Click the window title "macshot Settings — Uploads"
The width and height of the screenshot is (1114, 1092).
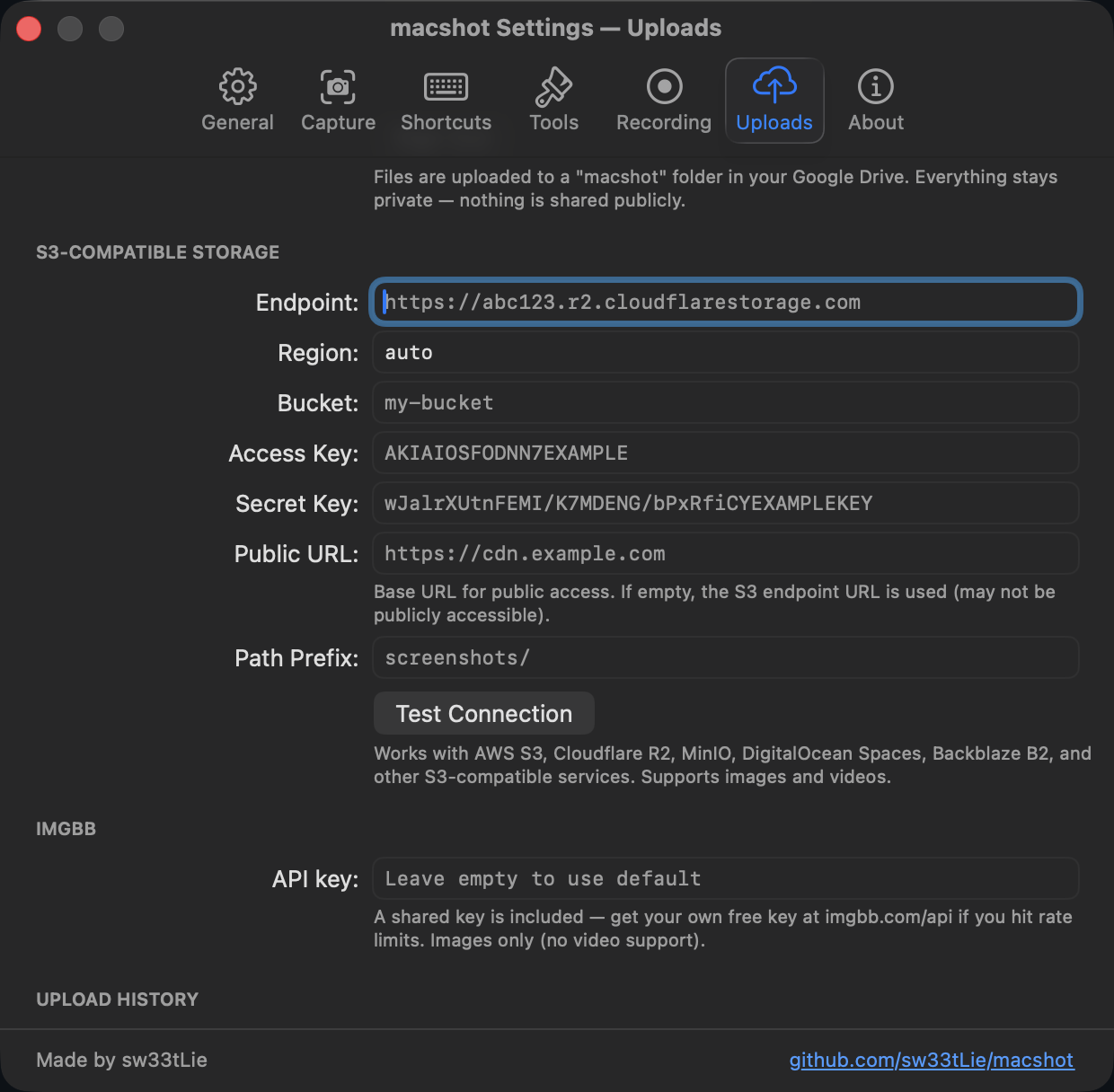pyautogui.click(x=556, y=28)
